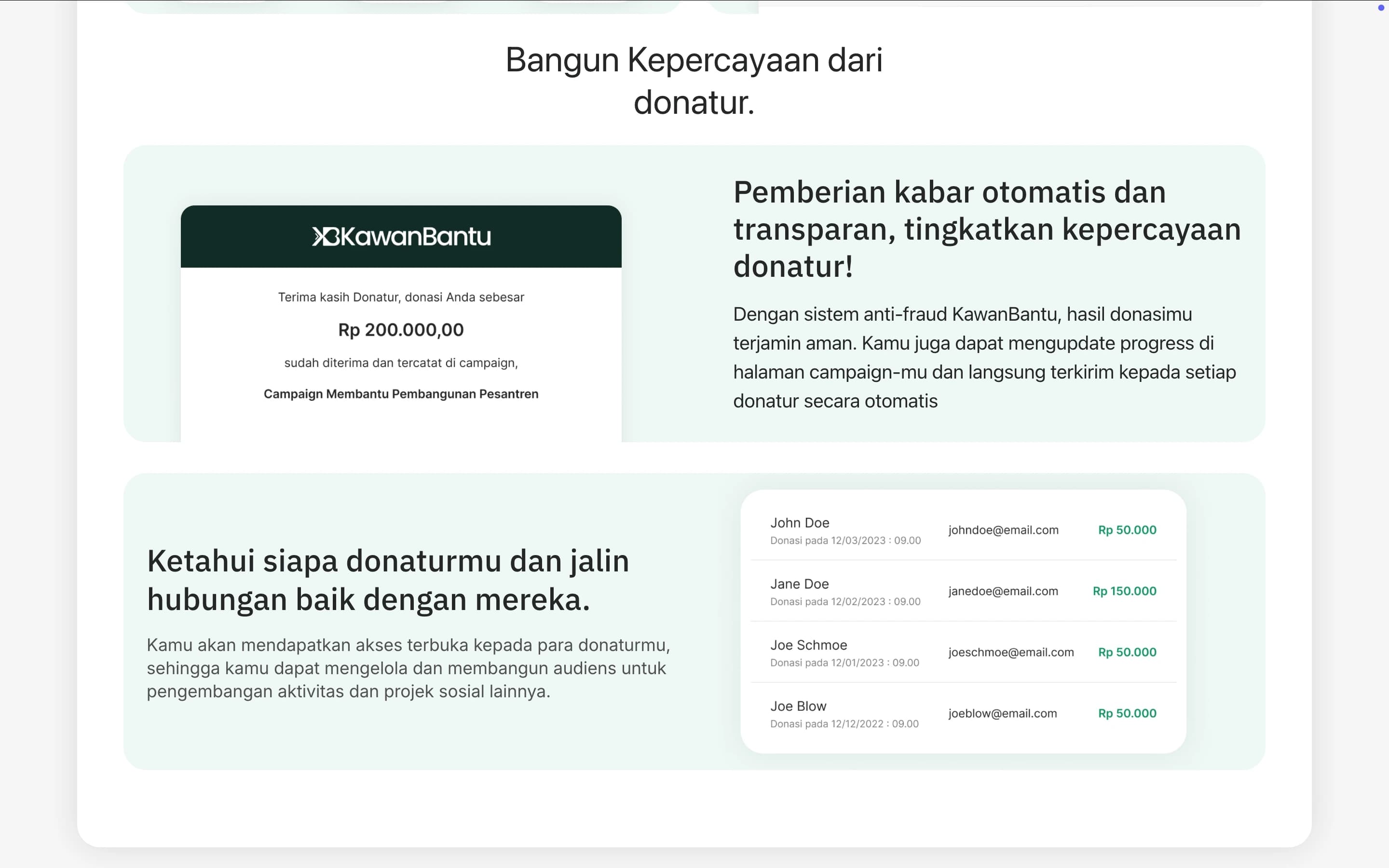The image size is (1389, 868).
Task: Select the Rp 150.000 donation amount
Action: coord(1124,591)
